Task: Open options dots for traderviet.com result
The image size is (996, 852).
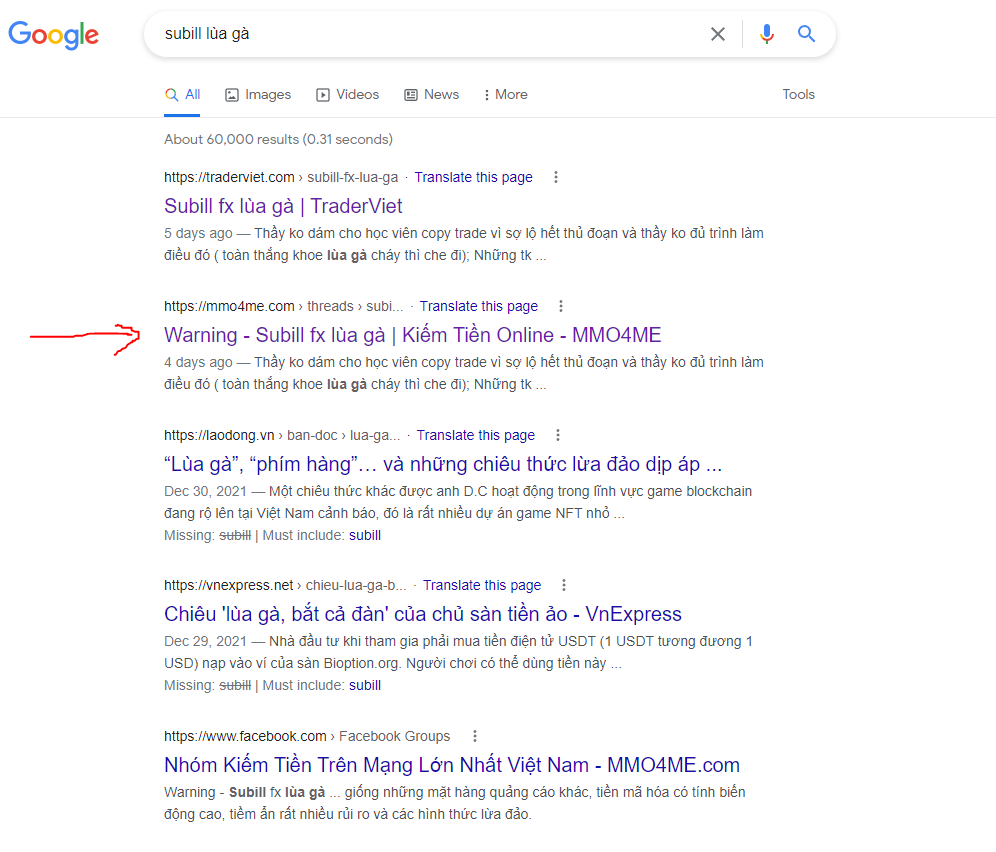Action: 556,177
